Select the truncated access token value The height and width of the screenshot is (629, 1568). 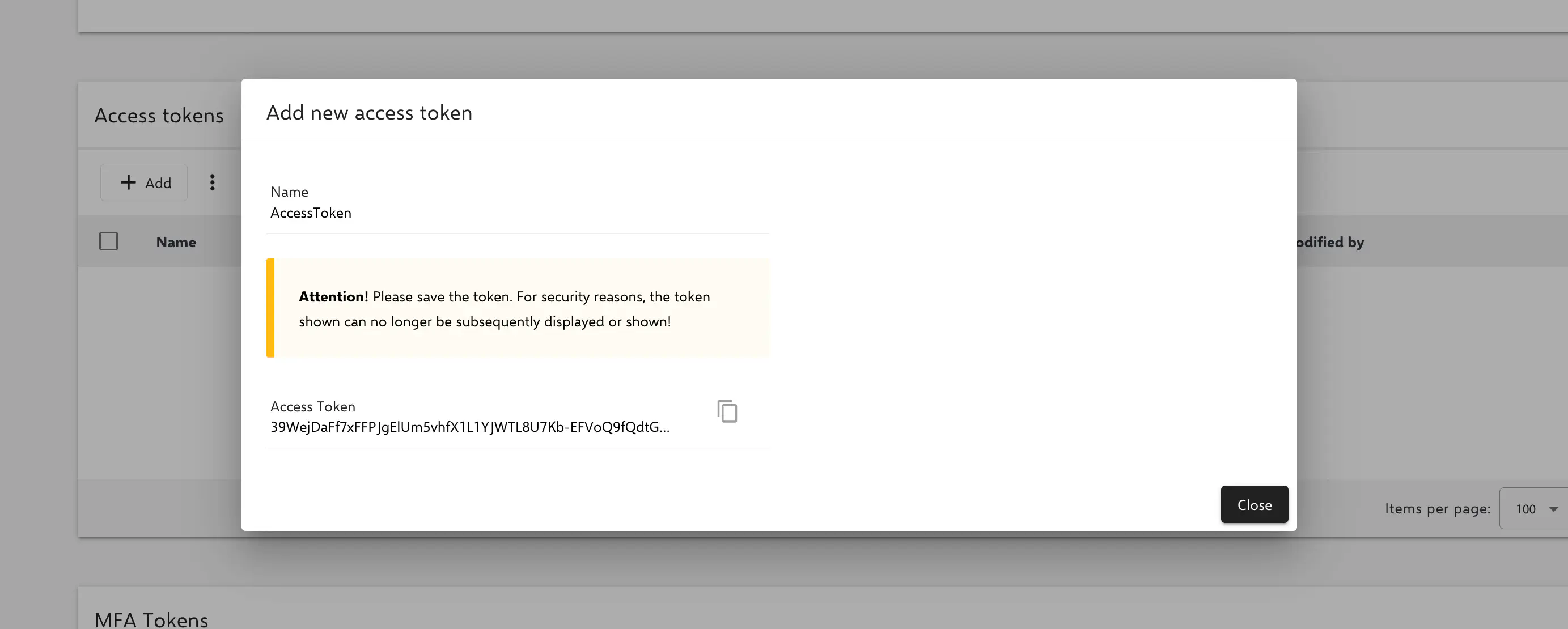(469, 427)
